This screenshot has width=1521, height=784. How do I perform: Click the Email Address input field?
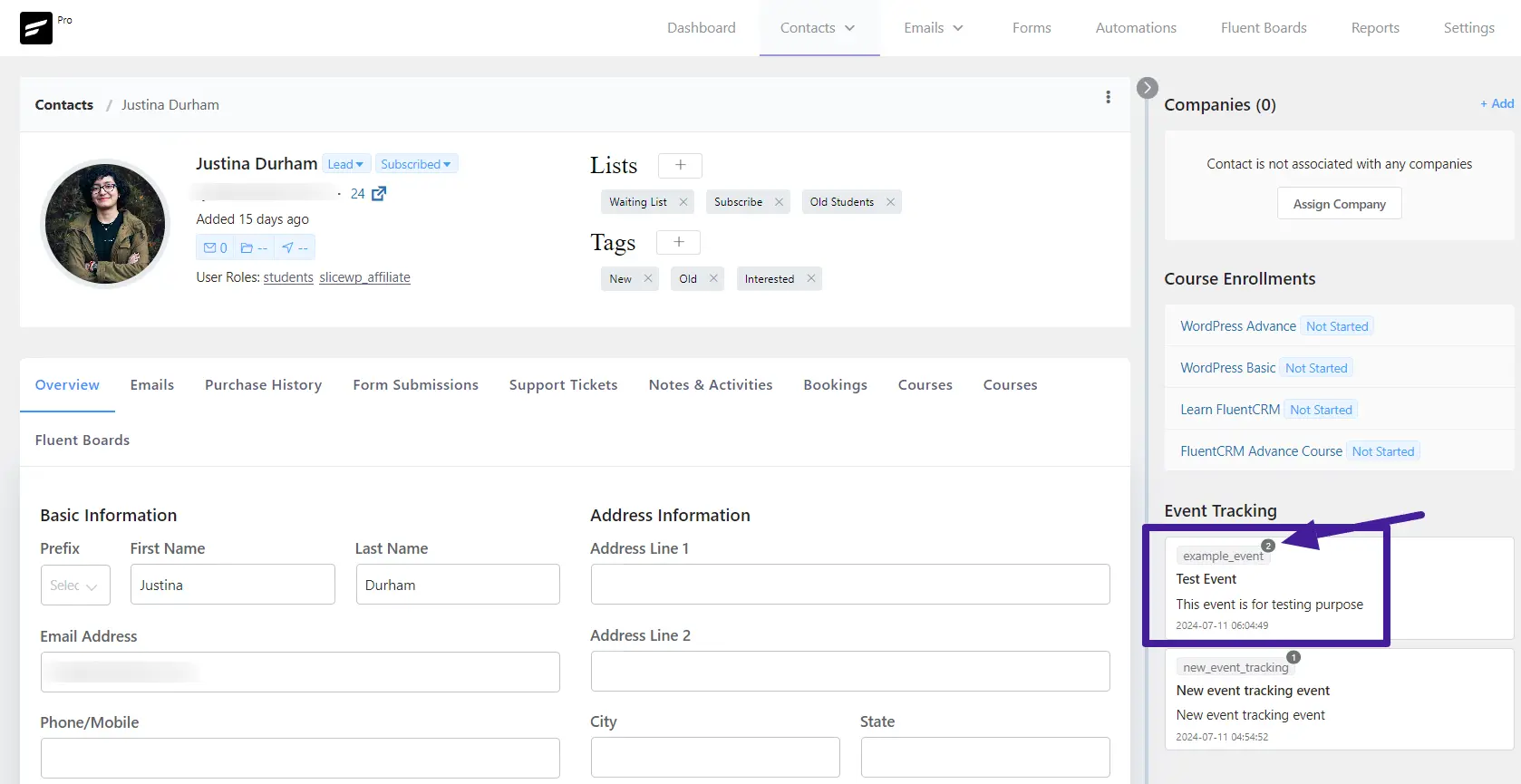point(300,673)
